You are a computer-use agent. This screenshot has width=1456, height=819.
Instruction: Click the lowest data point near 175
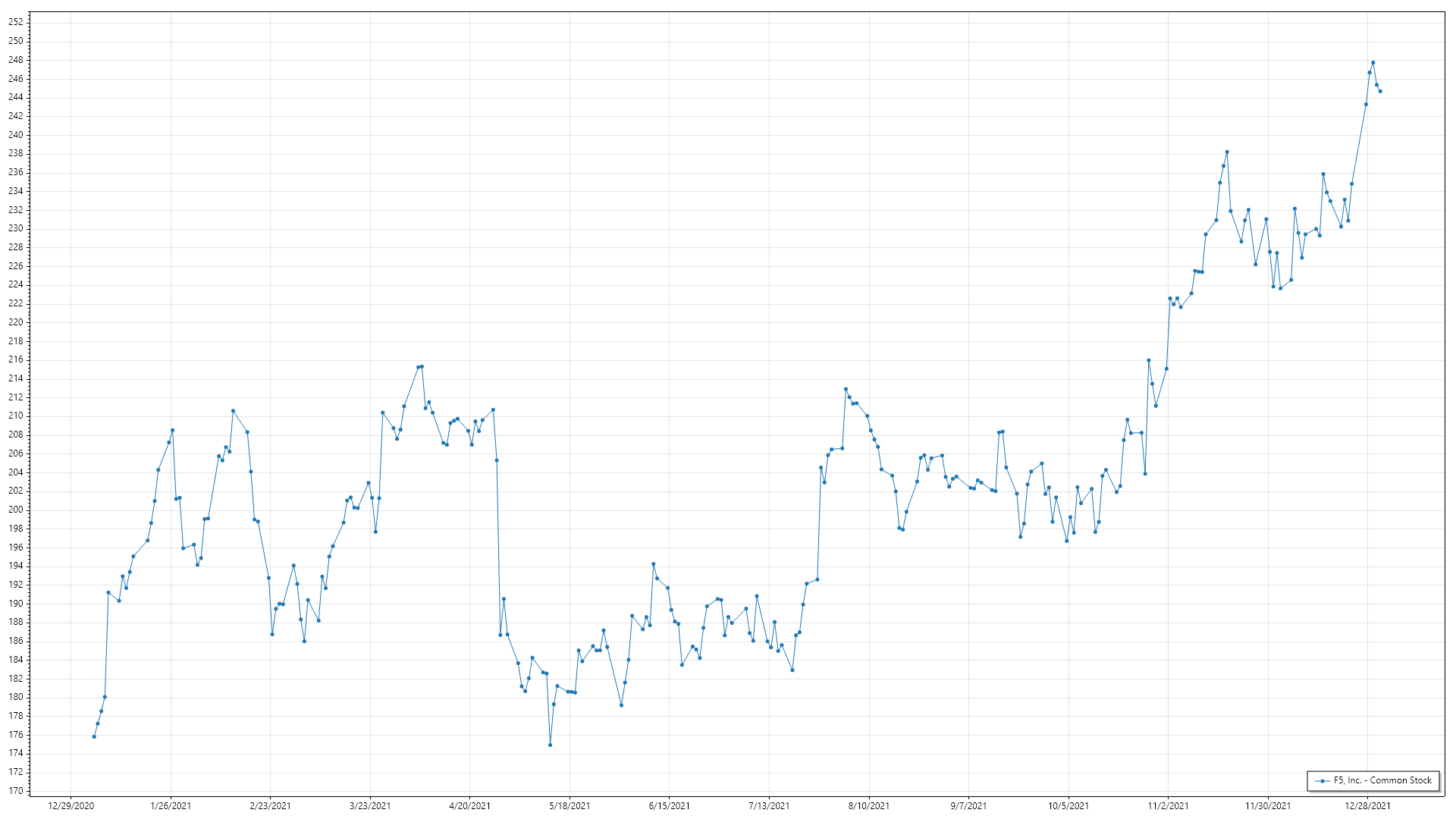point(550,745)
